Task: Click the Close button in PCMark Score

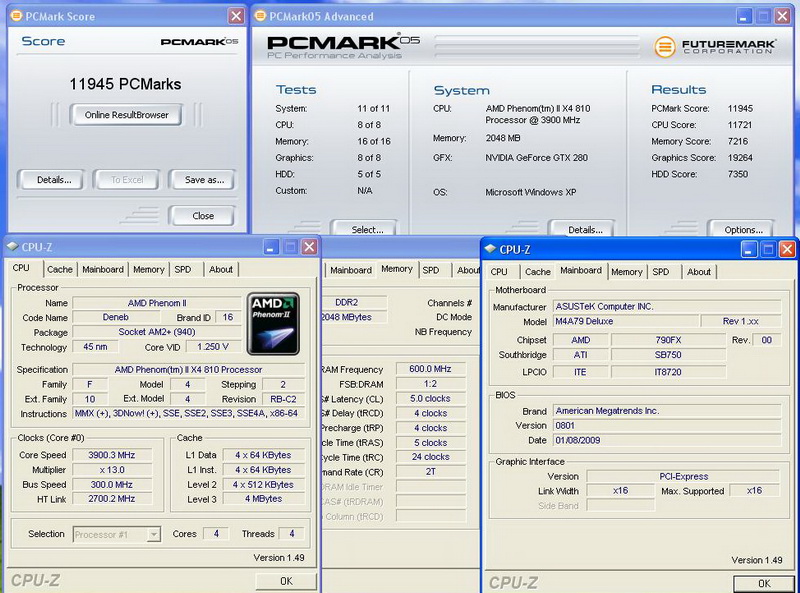Action: [203, 216]
